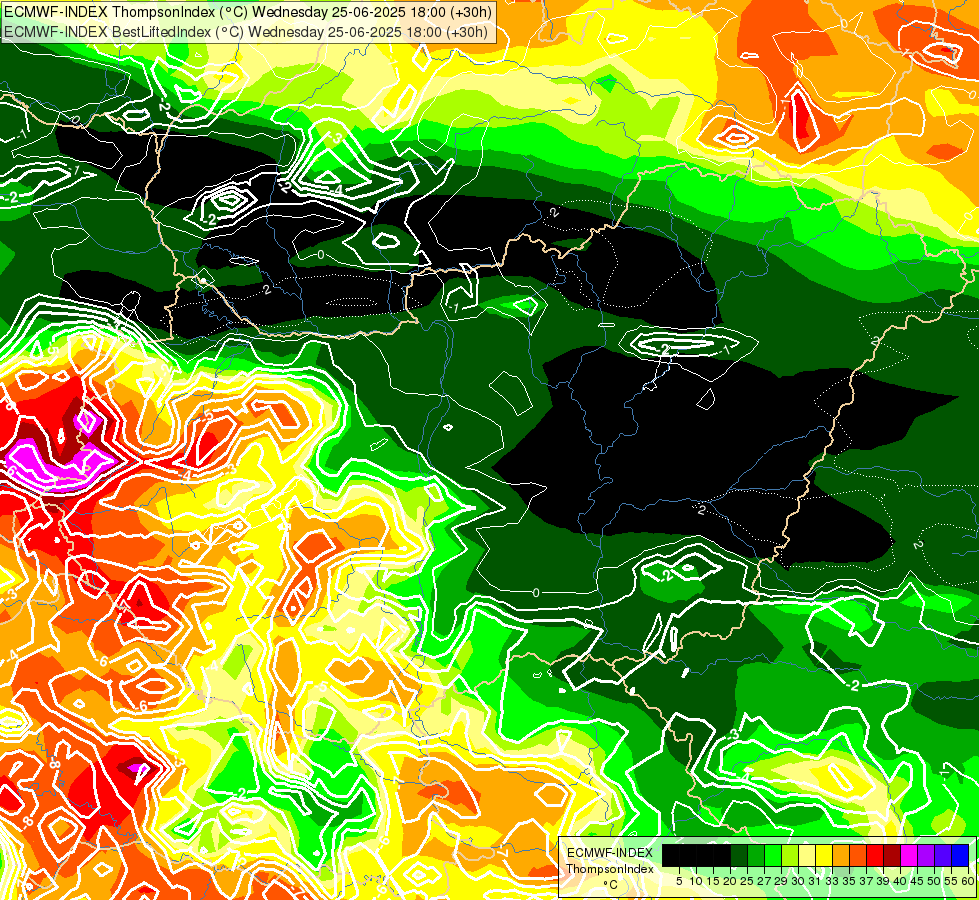The height and width of the screenshot is (900, 979).
Task: Pick the purple 45–50 legend swatch
Action: click(x=927, y=856)
